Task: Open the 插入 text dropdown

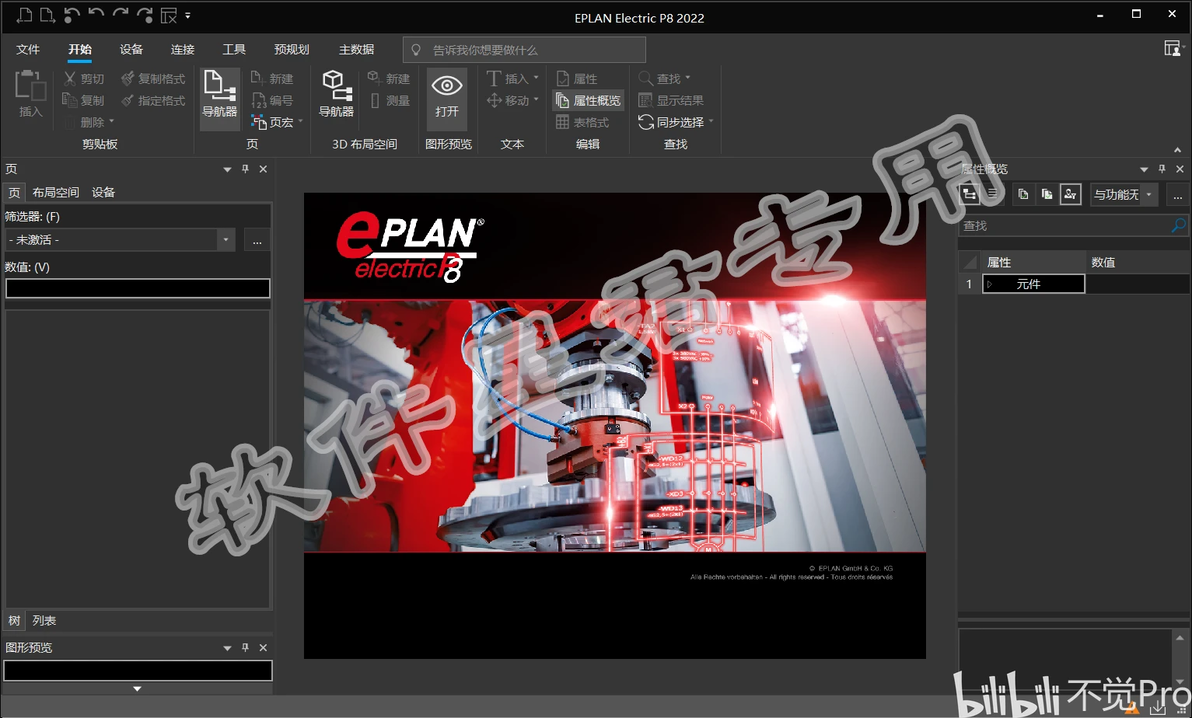Action: coord(536,78)
